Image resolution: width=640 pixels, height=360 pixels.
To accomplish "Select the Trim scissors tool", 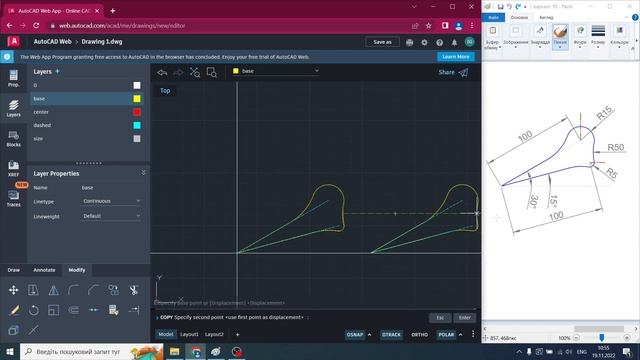I will (133, 290).
